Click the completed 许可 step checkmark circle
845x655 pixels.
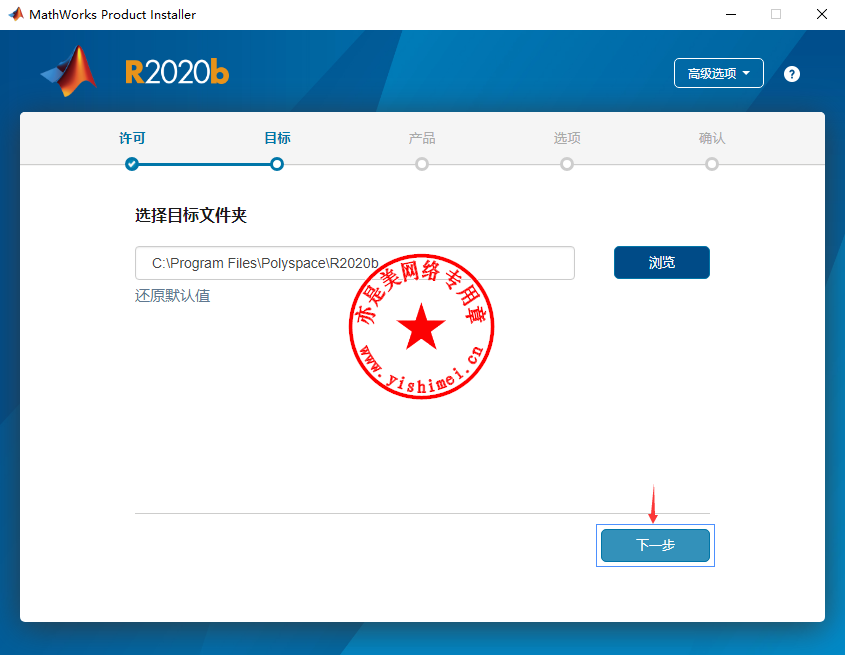click(131, 164)
